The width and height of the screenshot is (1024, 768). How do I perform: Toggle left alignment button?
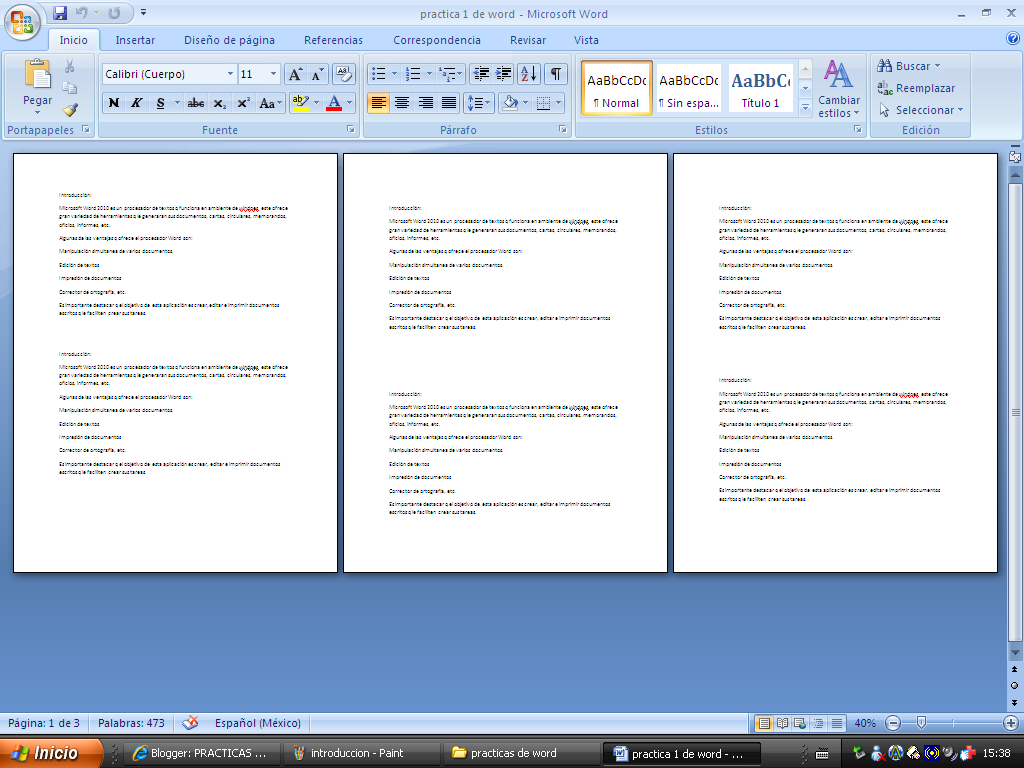point(379,103)
